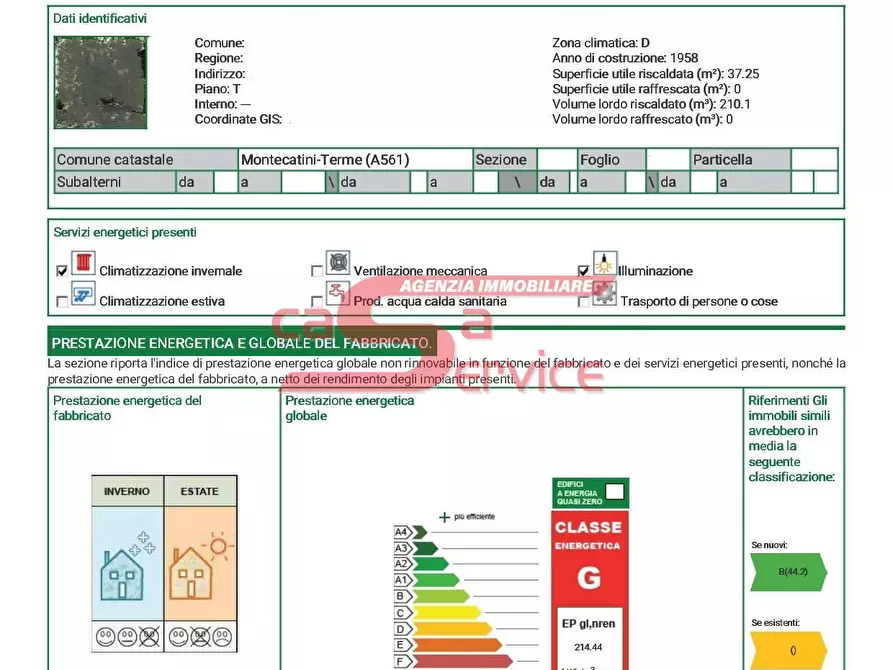This screenshot has height=670, width=893.
Task: Click the mechanical ventilation fan icon
Action: pyautogui.click(x=338, y=264)
